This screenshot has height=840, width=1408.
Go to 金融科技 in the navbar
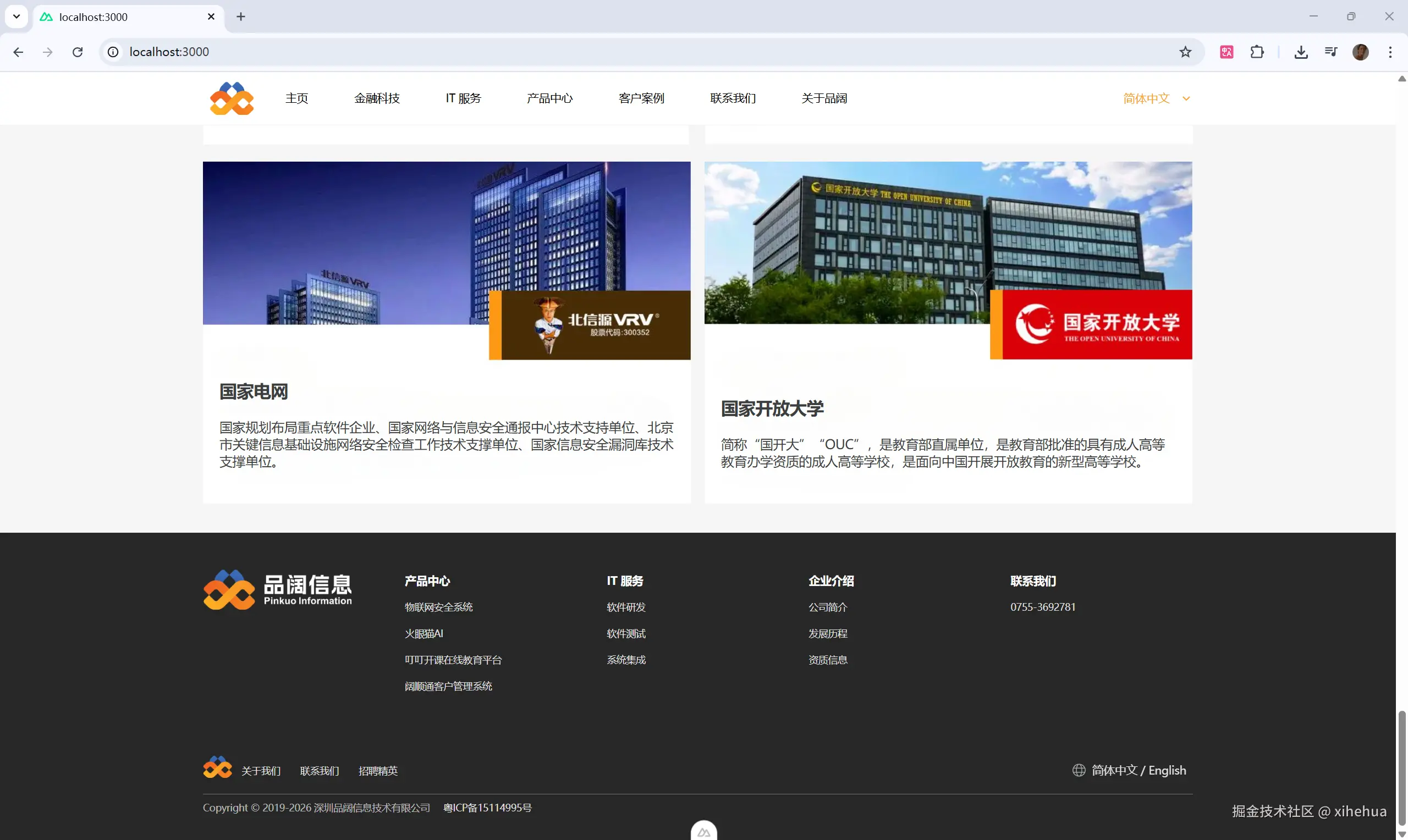[x=377, y=98]
